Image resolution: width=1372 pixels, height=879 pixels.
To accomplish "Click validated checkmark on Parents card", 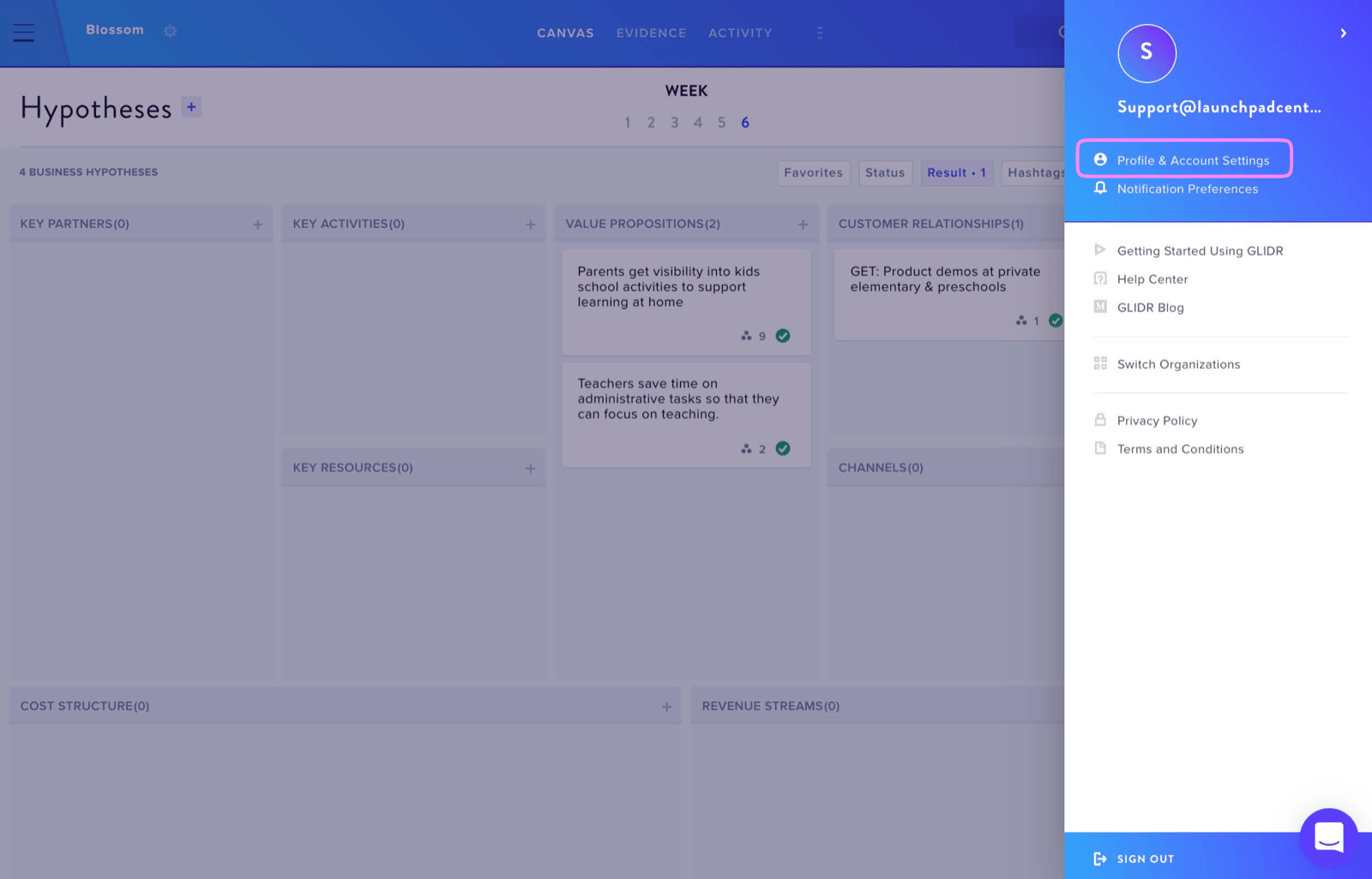I will [x=783, y=336].
